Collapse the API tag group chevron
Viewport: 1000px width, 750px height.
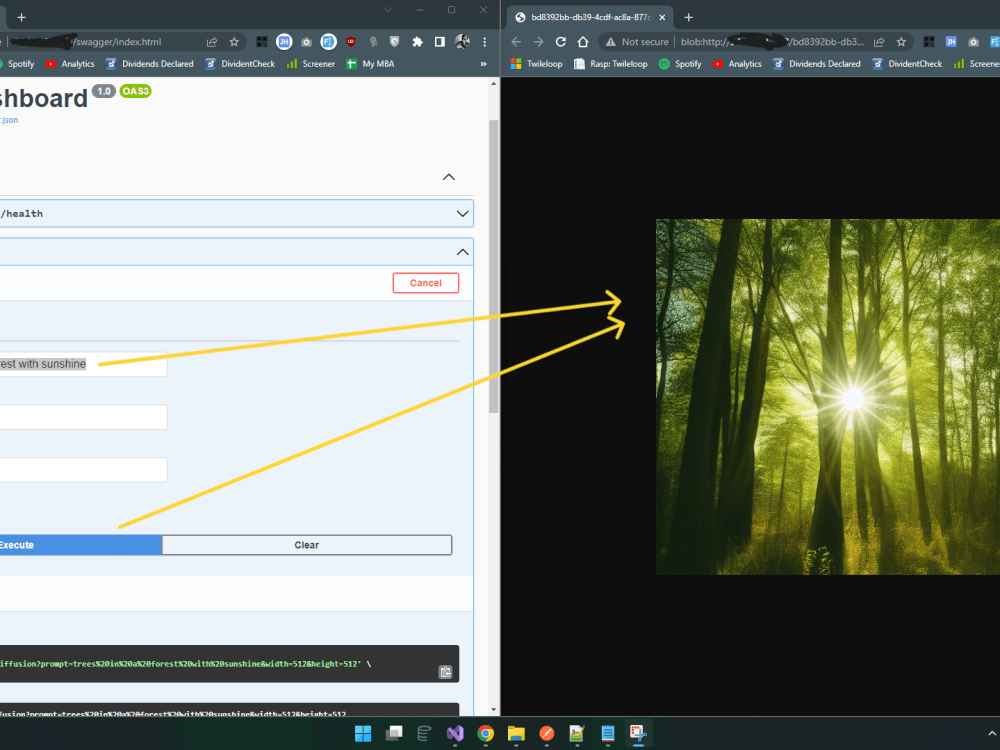tap(449, 177)
